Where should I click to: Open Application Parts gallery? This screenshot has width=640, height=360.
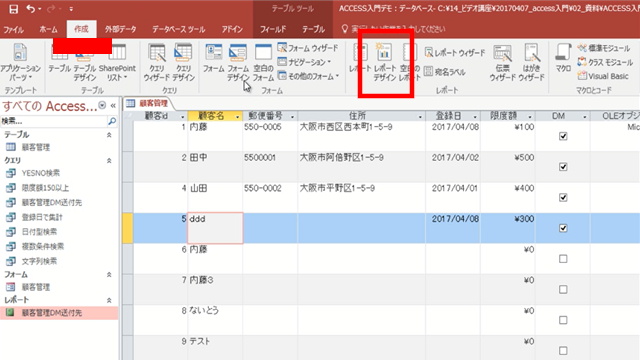tap(20, 62)
